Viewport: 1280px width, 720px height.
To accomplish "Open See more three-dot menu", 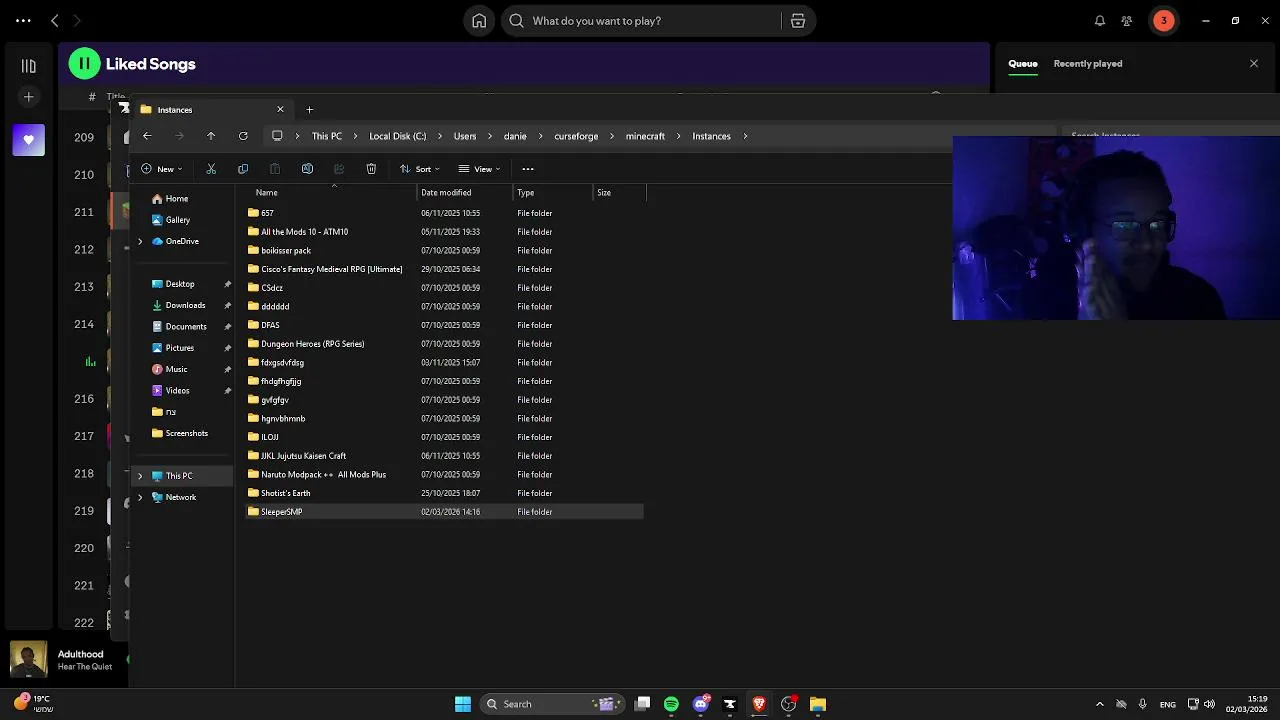I will click(528, 169).
